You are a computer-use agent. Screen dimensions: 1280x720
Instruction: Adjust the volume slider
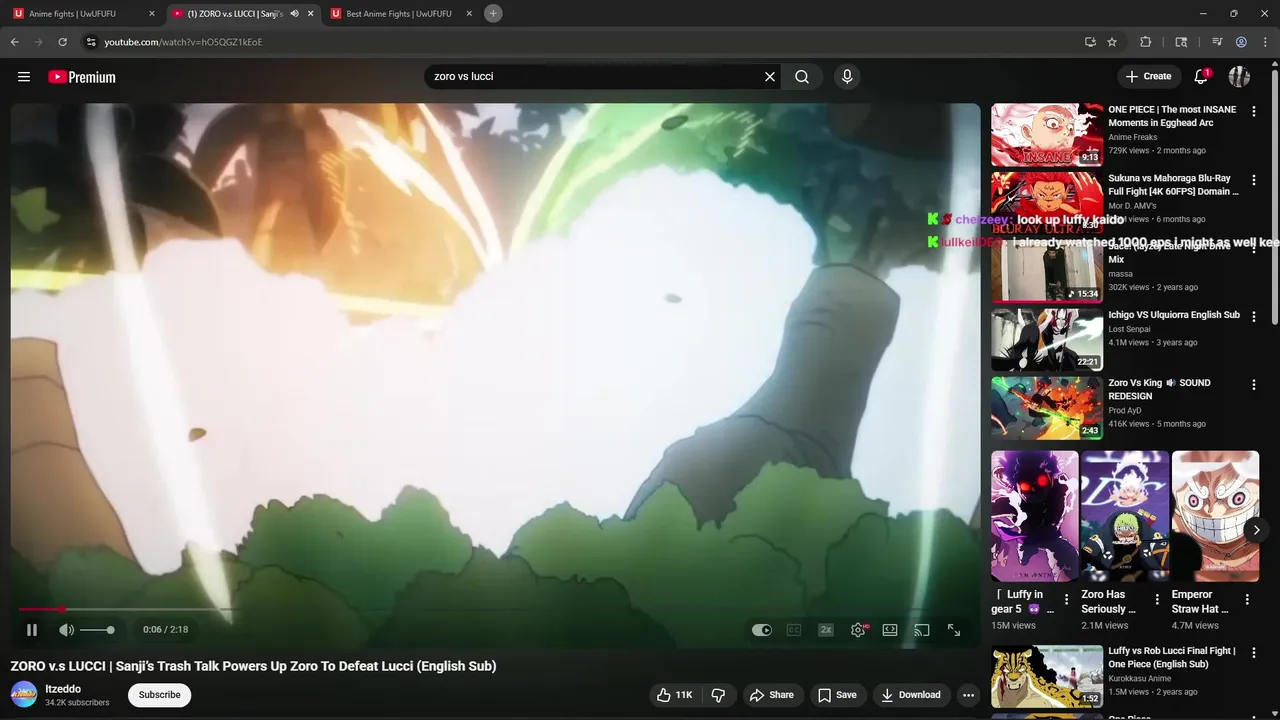(x=97, y=630)
